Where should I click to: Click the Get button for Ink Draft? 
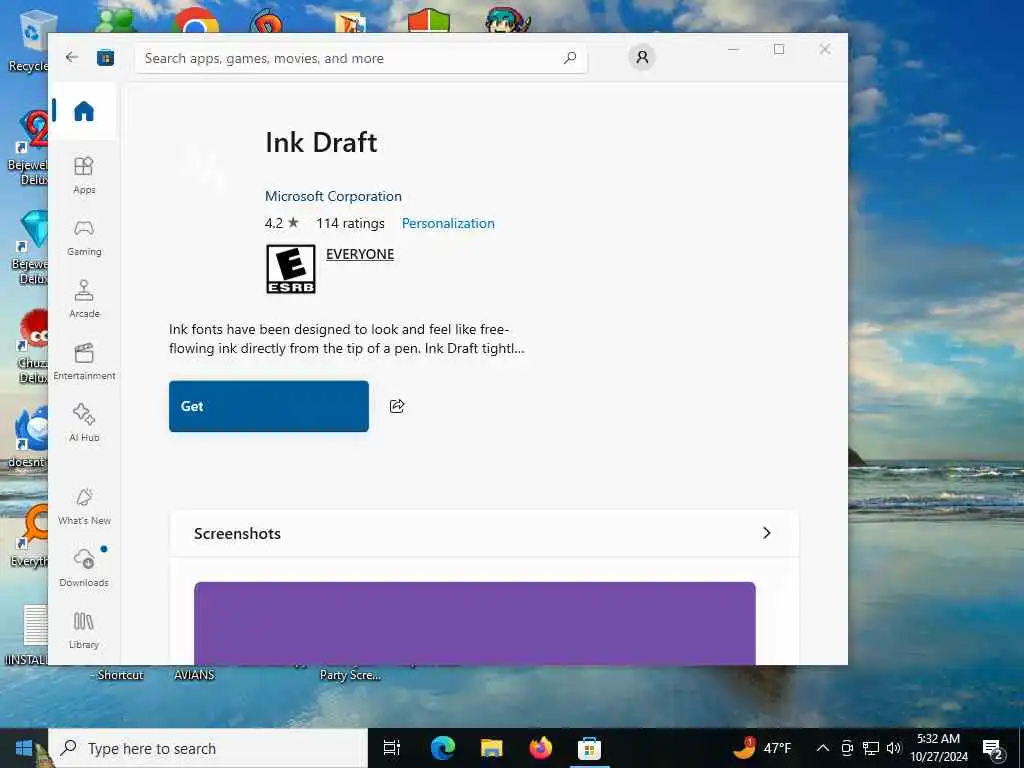268,406
